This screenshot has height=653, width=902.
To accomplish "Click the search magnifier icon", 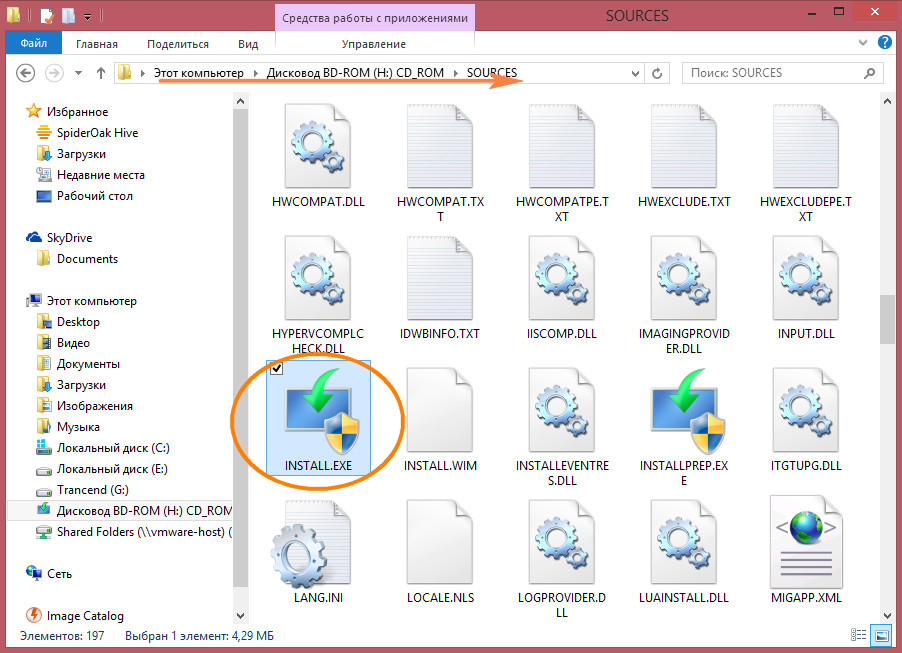I will [869, 73].
